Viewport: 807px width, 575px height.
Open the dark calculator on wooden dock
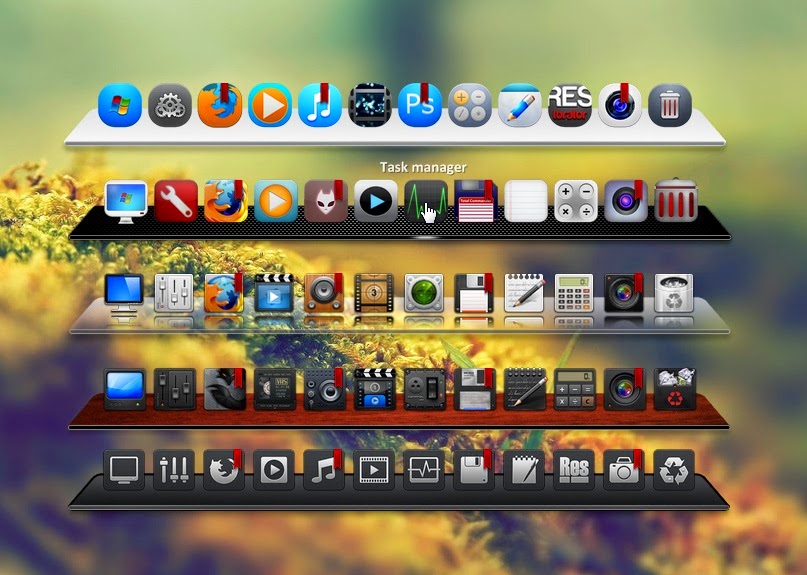(574, 389)
